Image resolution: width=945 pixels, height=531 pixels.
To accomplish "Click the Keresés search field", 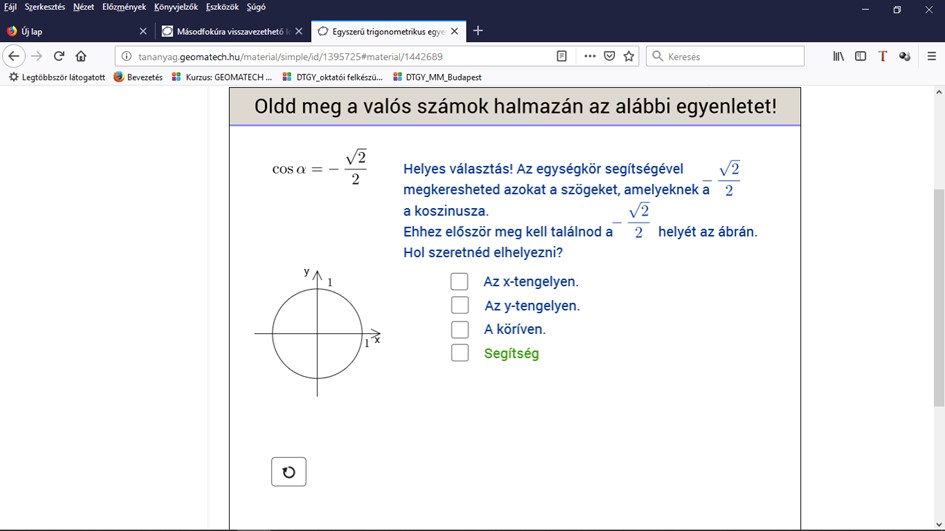I will pos(725,56).
